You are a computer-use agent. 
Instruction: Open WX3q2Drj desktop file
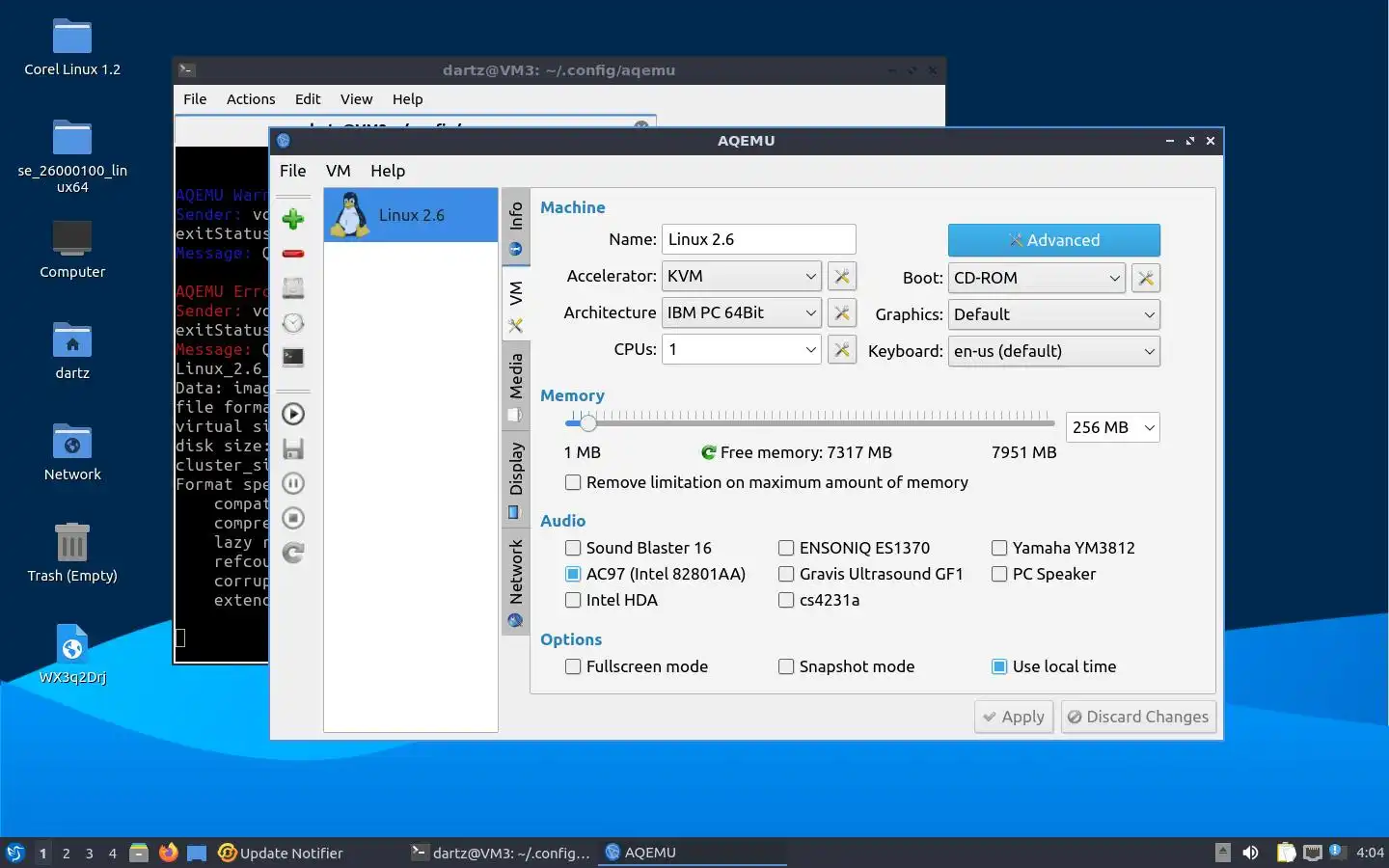coord(72,654)
